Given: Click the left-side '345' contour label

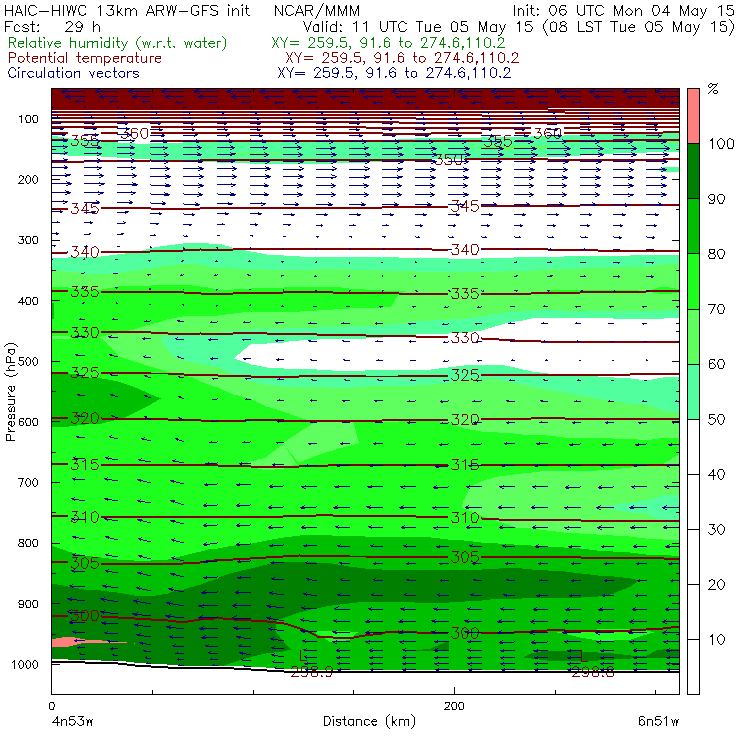Looking at the screenshot, I should (x=85, y=208).
